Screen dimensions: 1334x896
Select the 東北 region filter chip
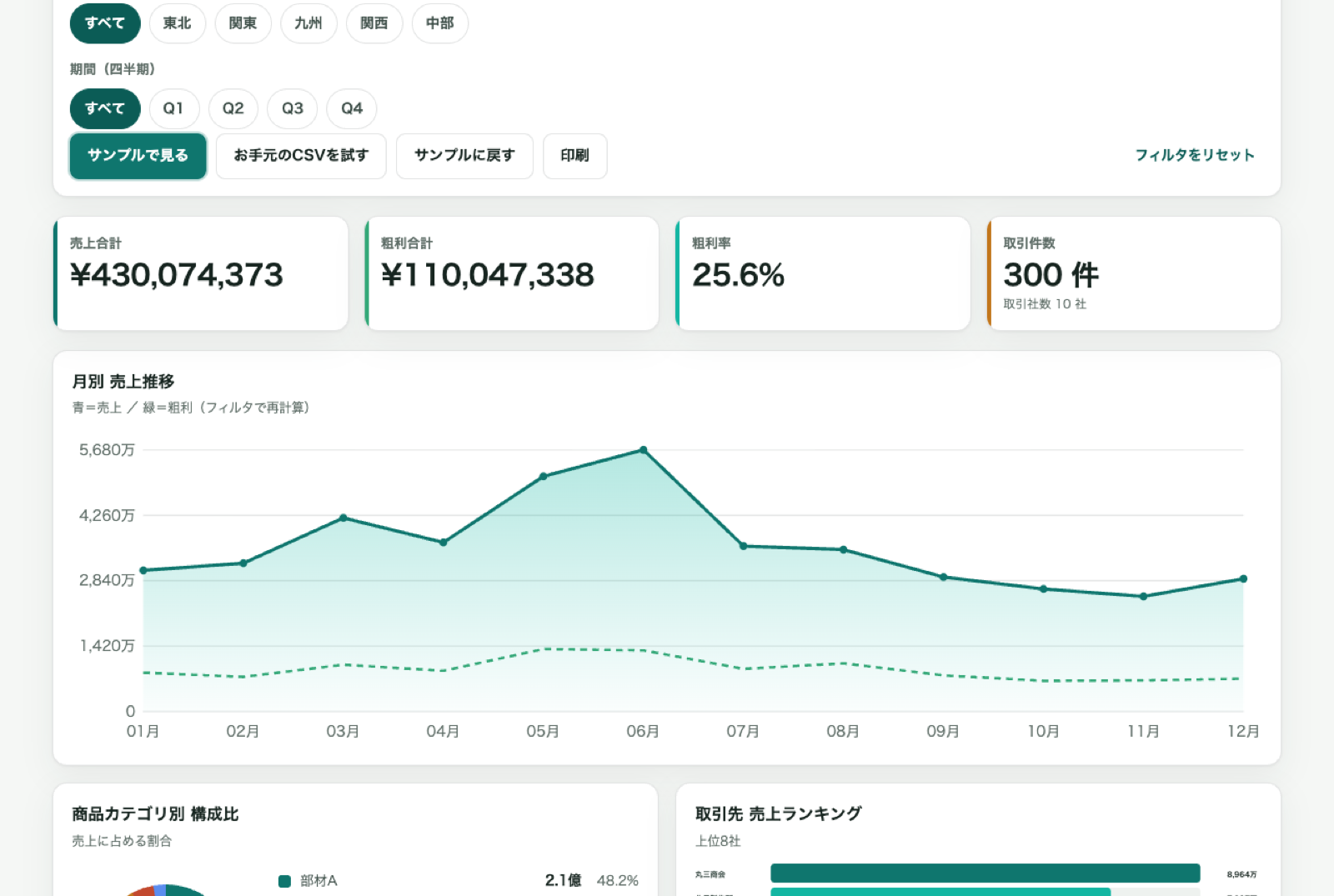click(x=177, y=23)
